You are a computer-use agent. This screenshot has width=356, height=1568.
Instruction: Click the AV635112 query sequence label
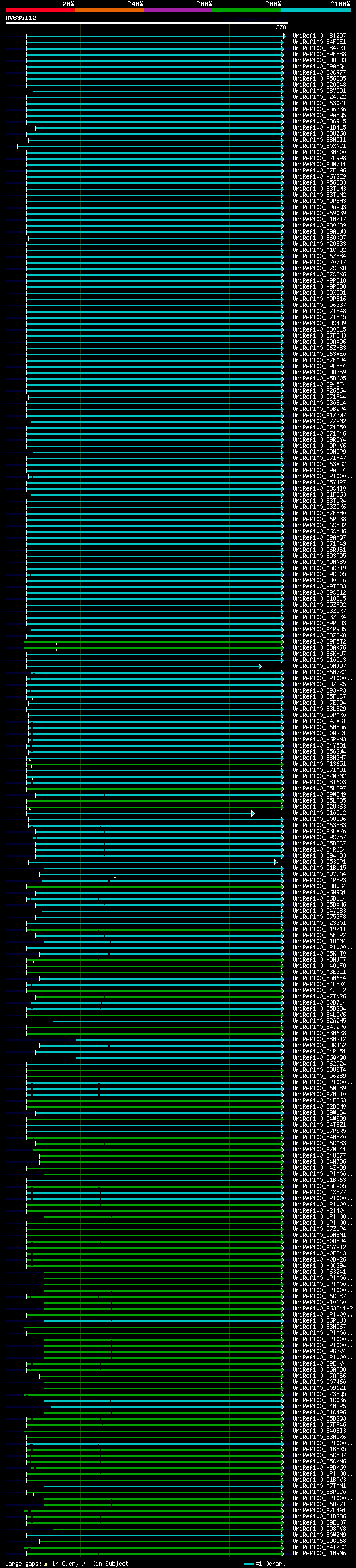tap(21, 18)
